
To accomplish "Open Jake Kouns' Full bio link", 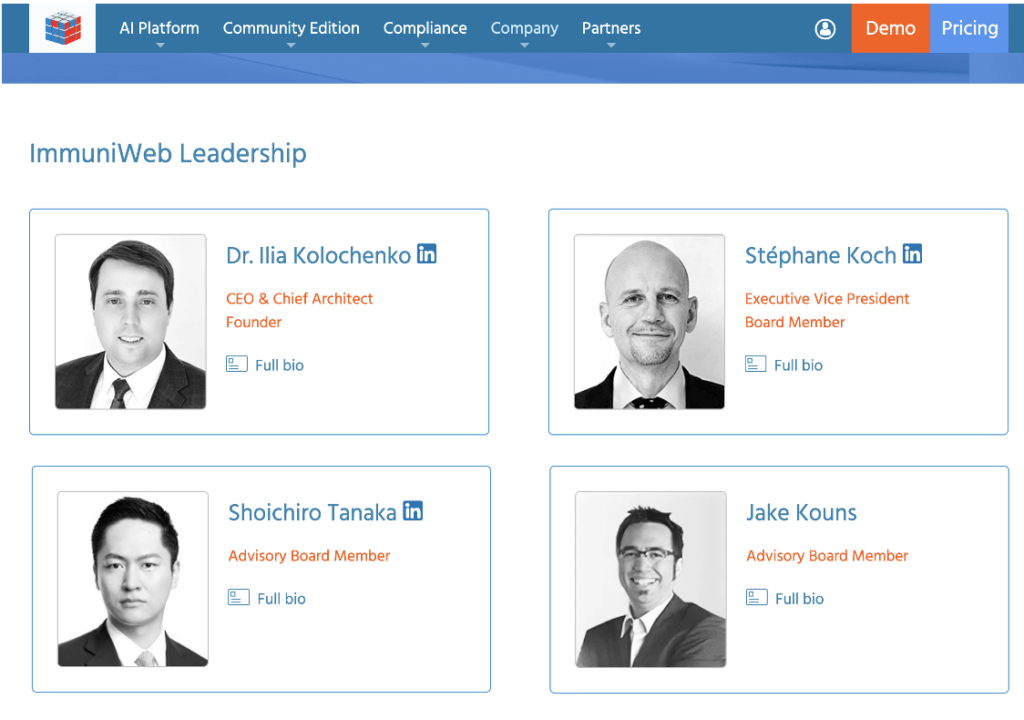I will point(799,598).
